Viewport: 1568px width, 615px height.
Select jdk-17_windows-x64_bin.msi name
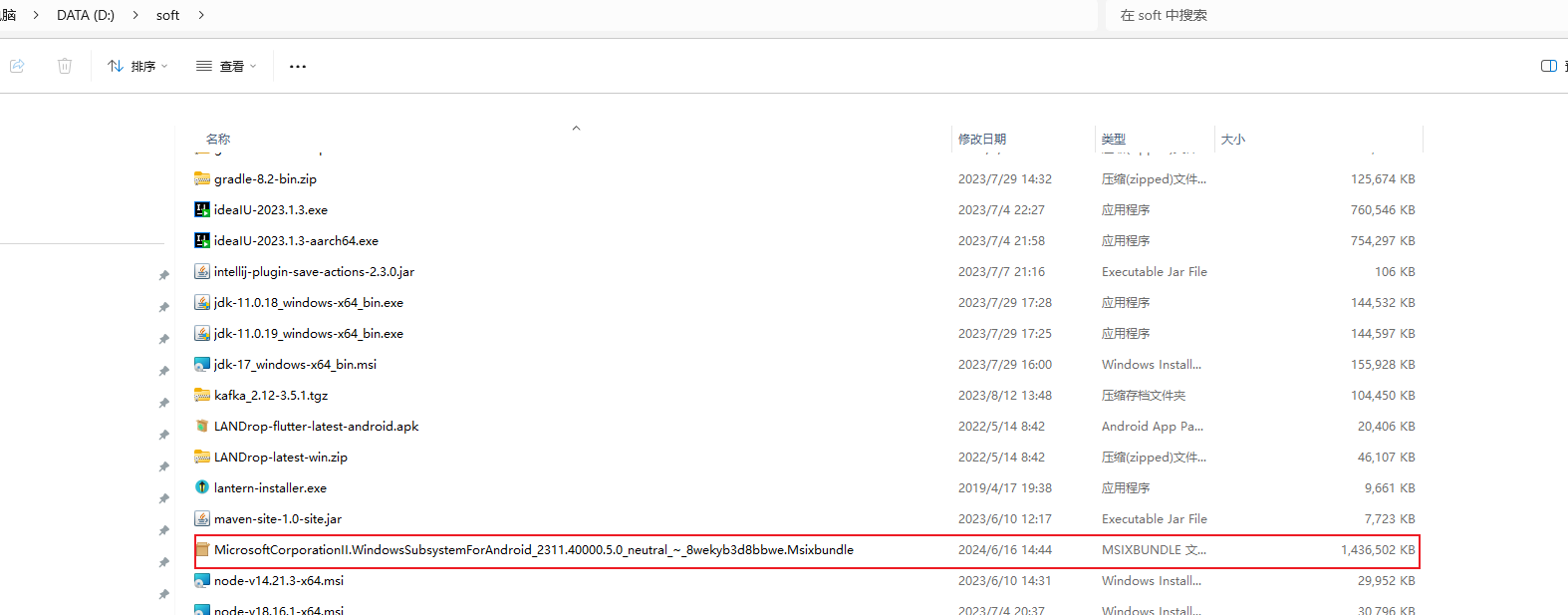pos(295,364)
